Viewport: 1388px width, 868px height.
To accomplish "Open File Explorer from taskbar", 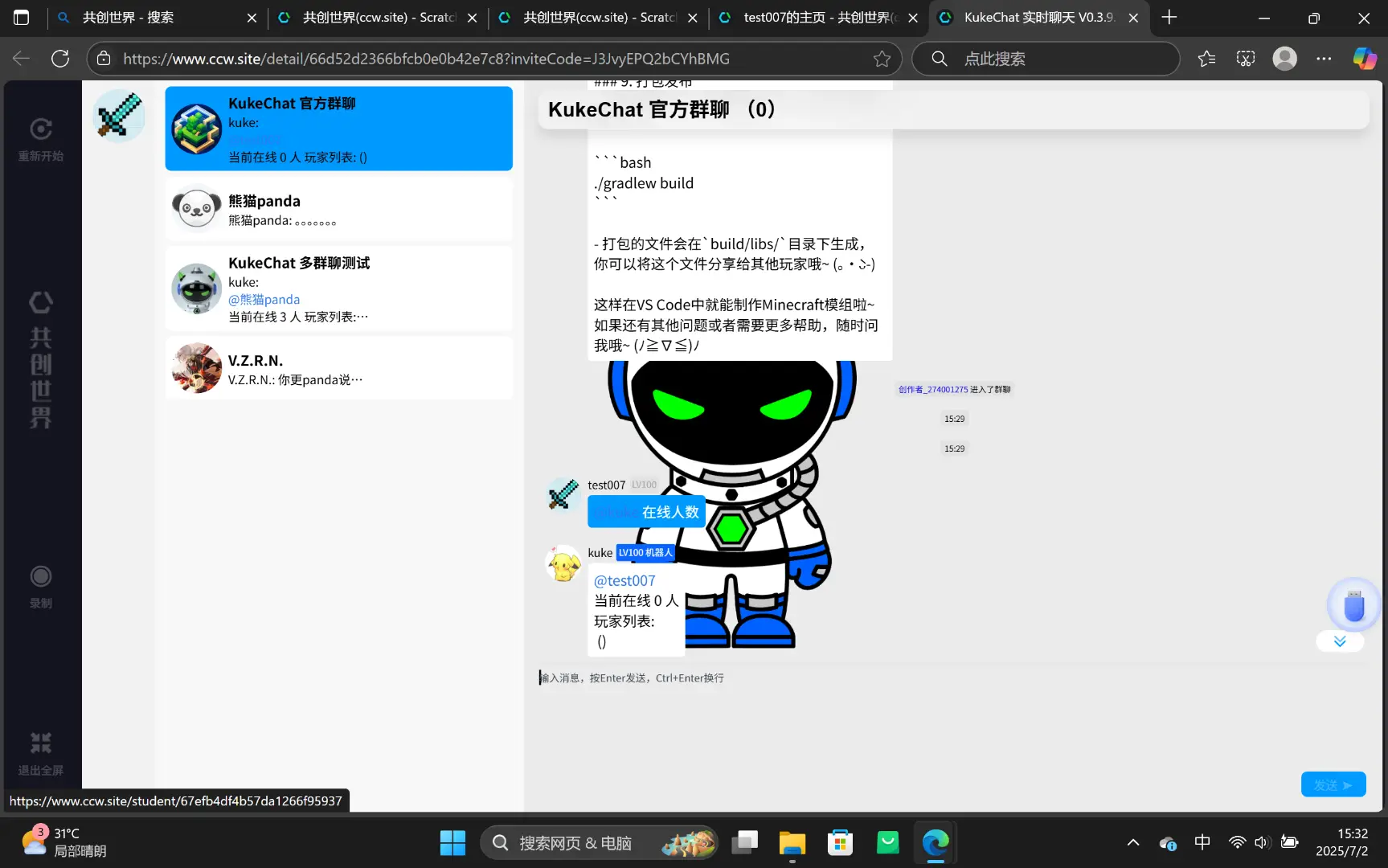I will (x=792, y=843).
